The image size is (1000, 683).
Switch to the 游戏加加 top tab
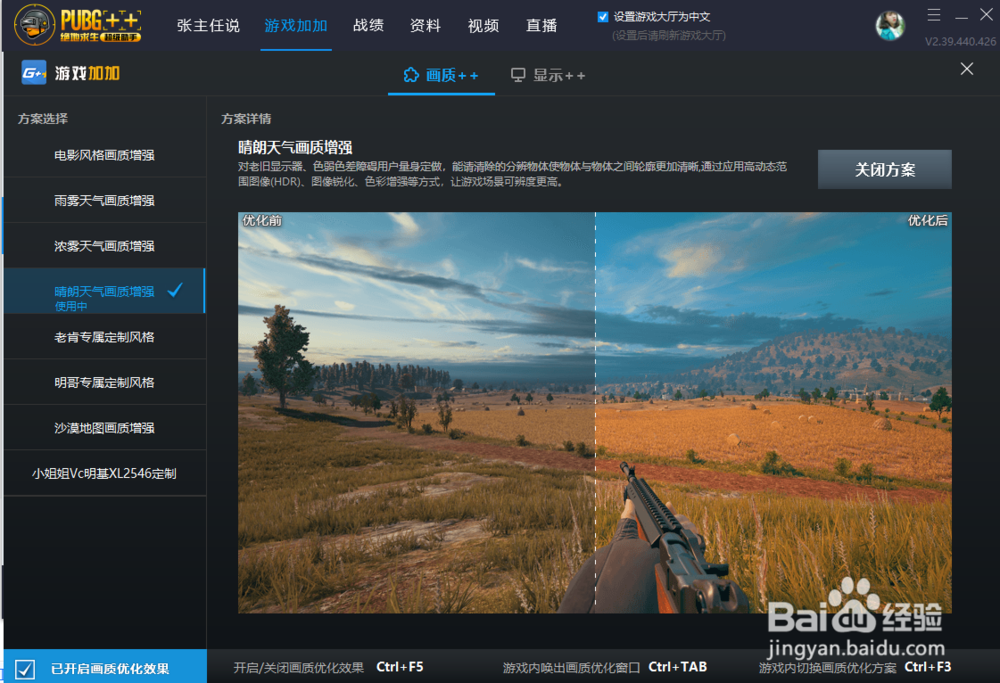tap(296, 26)
